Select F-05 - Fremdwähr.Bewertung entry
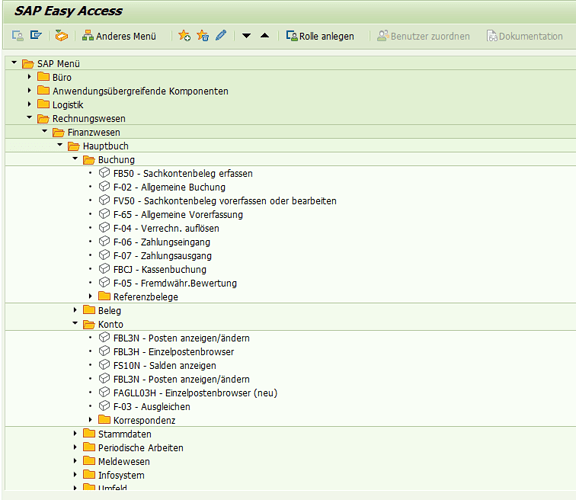 [x=175, y=283]
